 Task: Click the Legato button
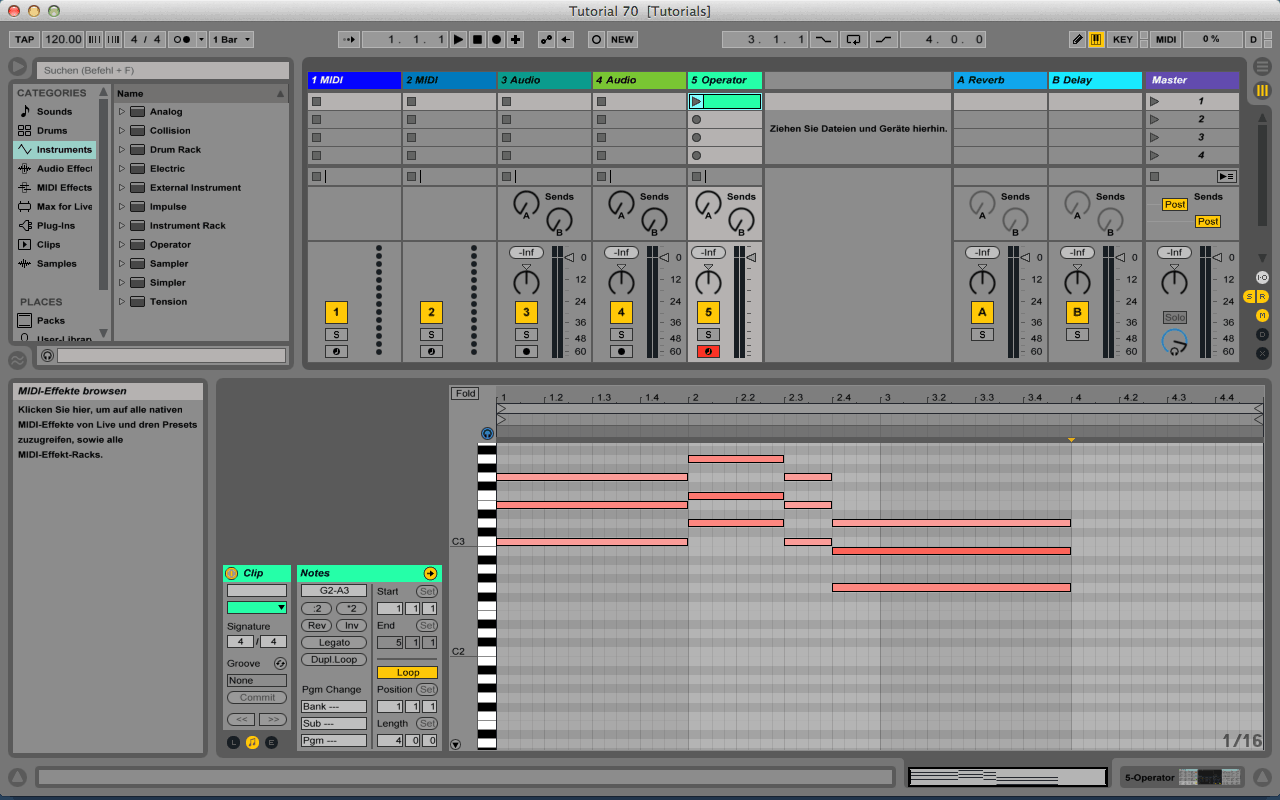click(334, 643)
